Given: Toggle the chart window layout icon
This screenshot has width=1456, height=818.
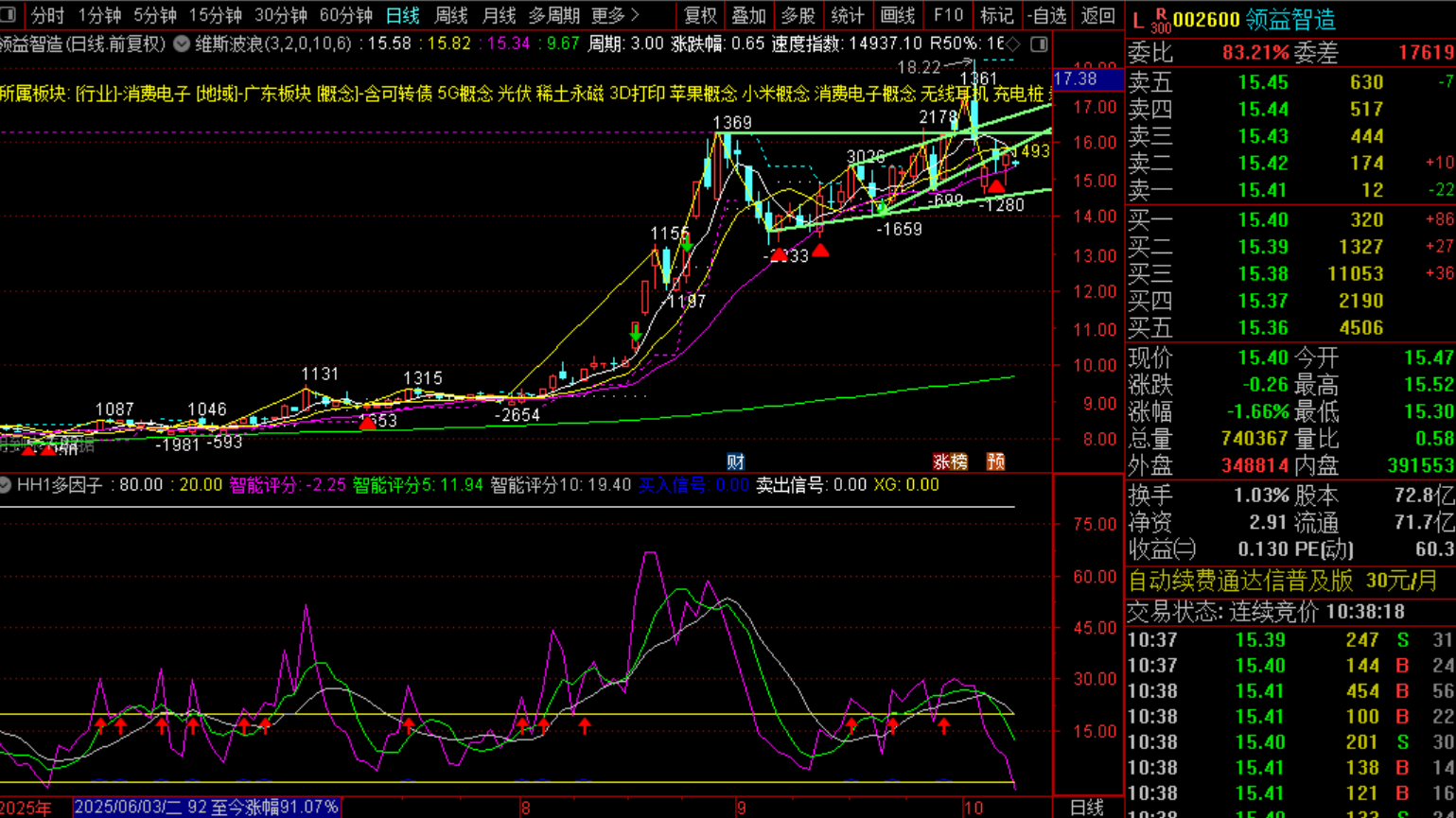Looking at the screenshot, I should [x=1039, y=44].
